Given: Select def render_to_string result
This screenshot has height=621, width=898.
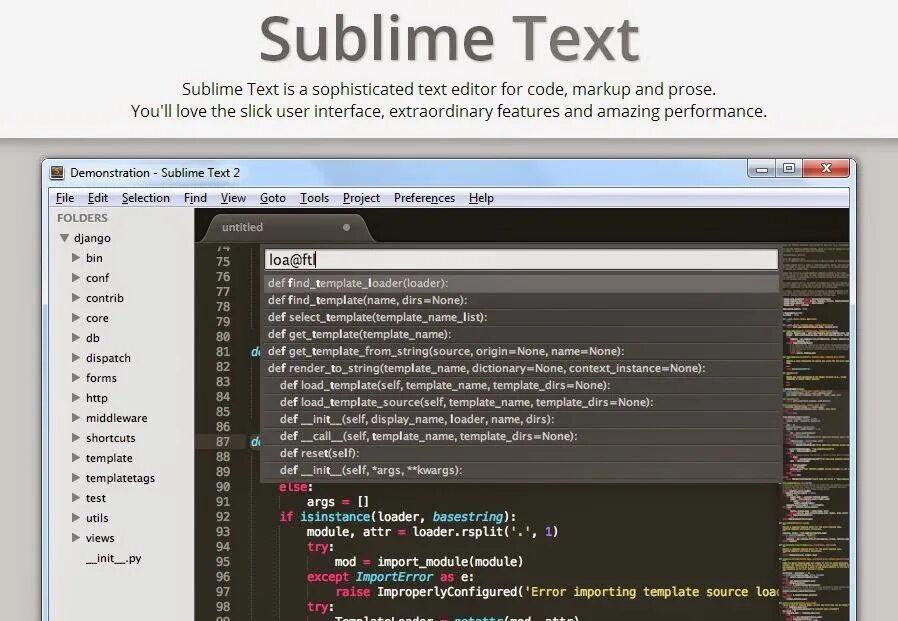Looking at the screenshot, I should point(521,368).
